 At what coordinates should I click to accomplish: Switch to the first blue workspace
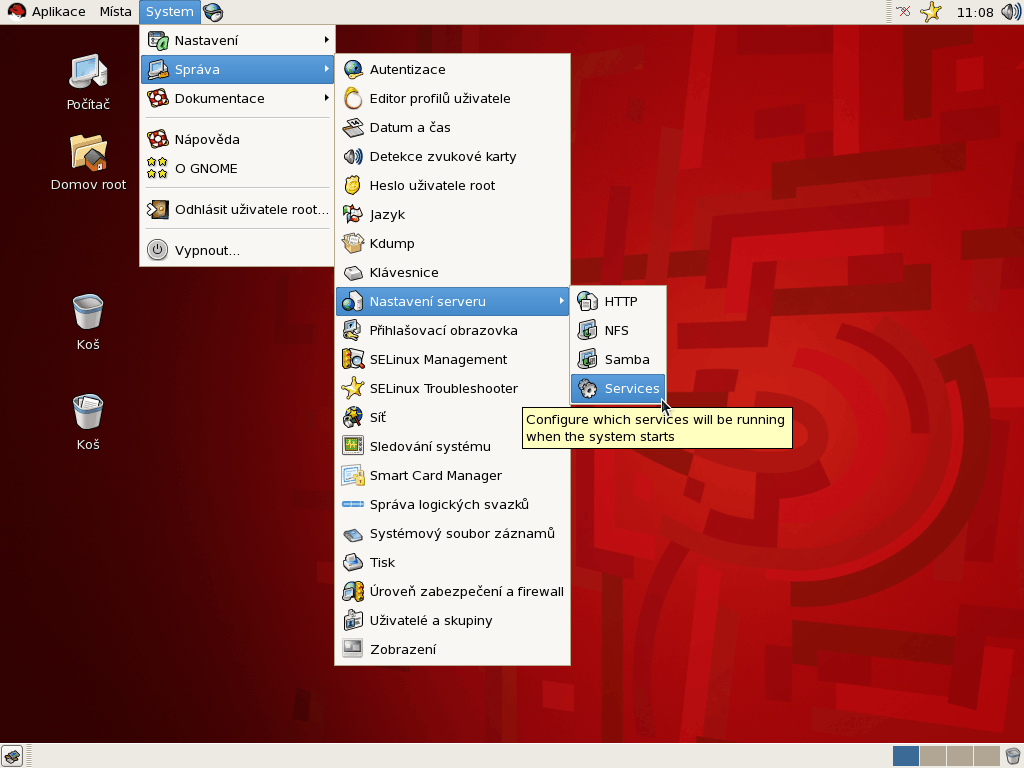coord(906,756)
